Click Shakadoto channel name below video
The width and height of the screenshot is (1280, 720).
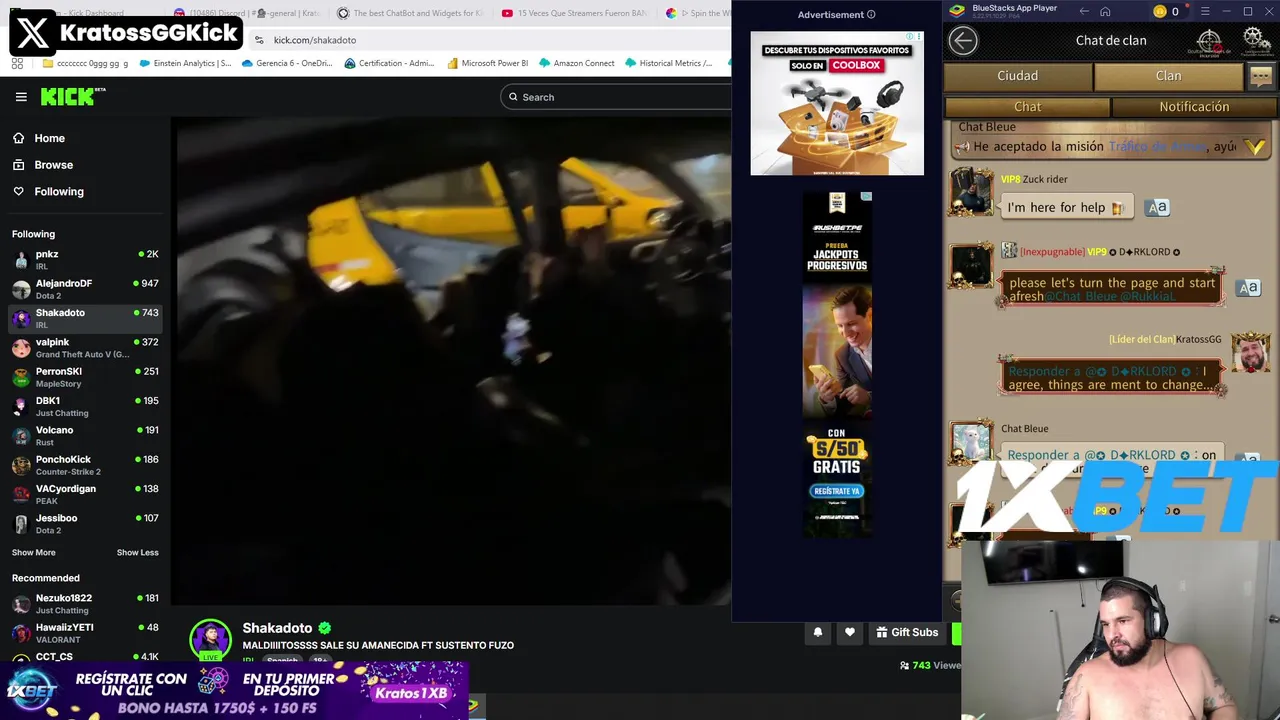coord(277,628)
